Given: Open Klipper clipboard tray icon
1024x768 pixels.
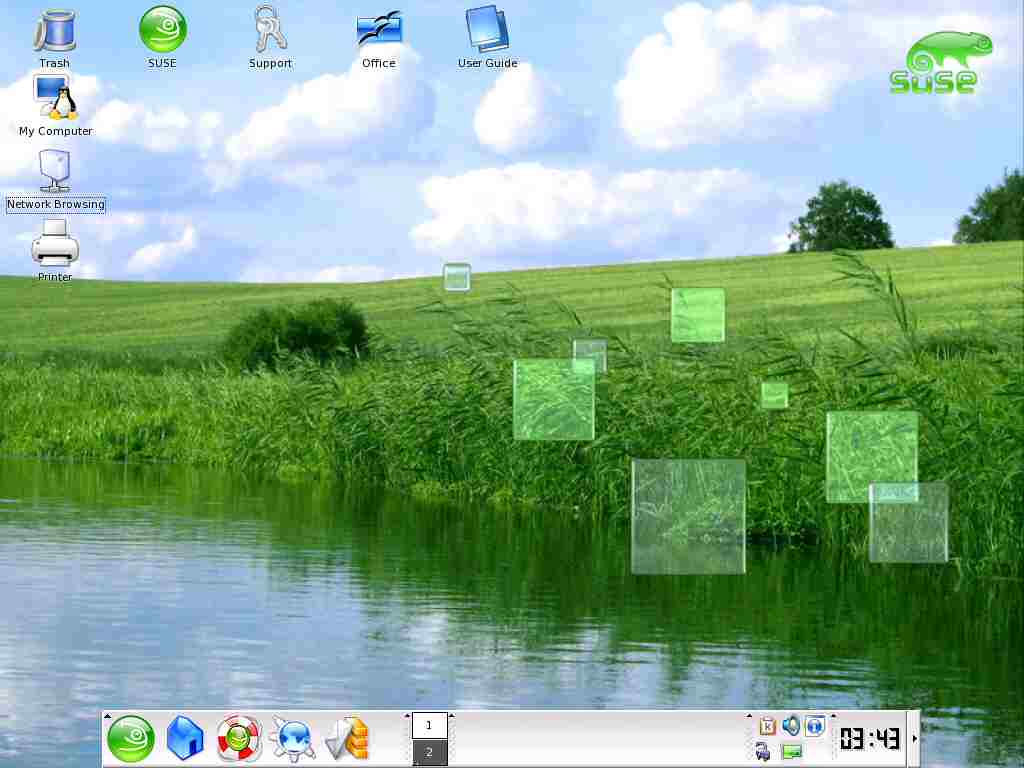Looking at the screenshot, I should pos(768,727).
